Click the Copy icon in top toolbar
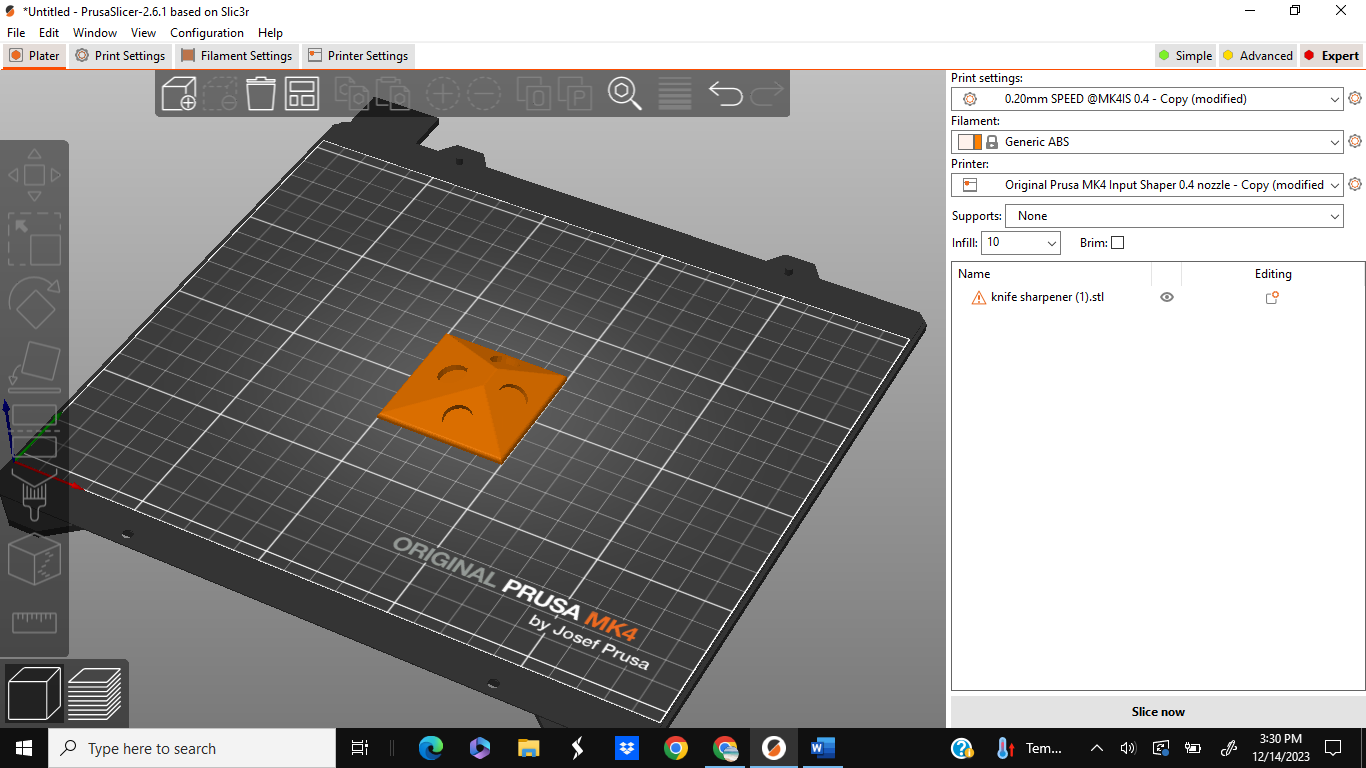 click(x=351, y=94)
